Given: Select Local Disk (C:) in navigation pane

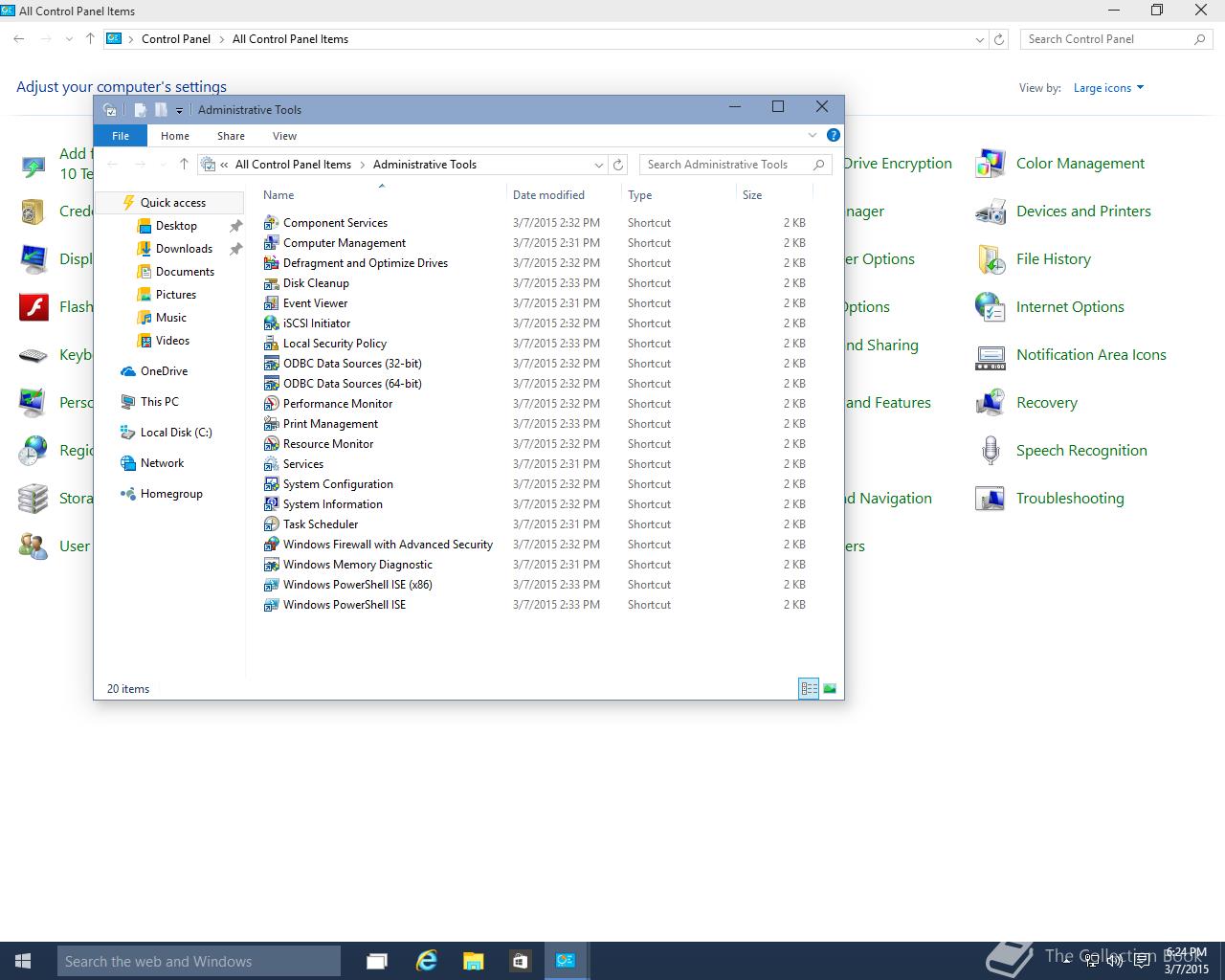Looking at the screenshot, I should click(176, 433).
